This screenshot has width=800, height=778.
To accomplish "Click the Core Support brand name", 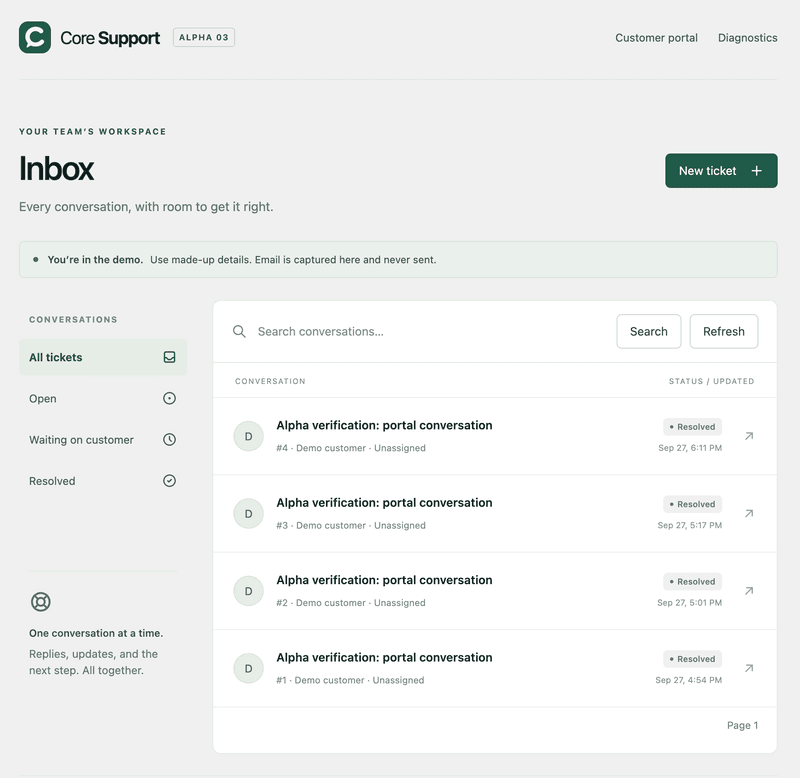I will (x=110, y=38).
